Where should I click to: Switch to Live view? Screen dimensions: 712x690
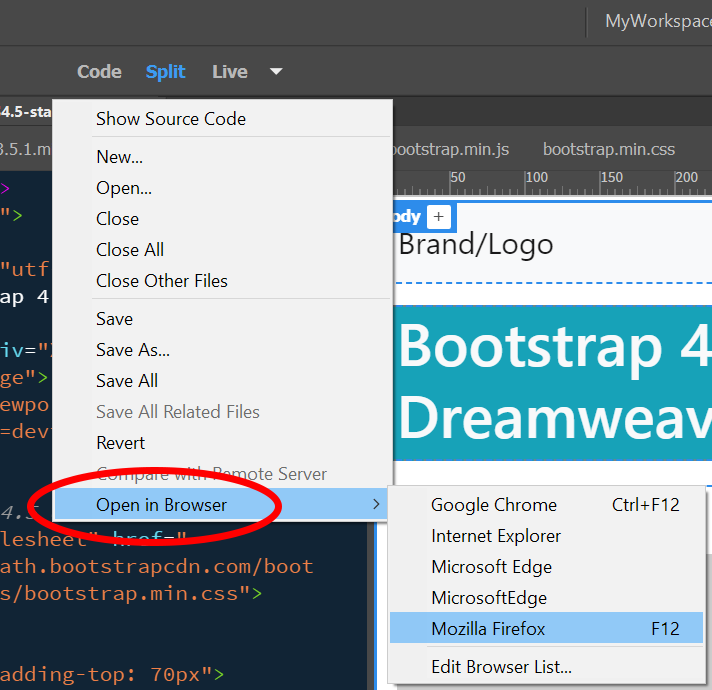tap(230, 72)
